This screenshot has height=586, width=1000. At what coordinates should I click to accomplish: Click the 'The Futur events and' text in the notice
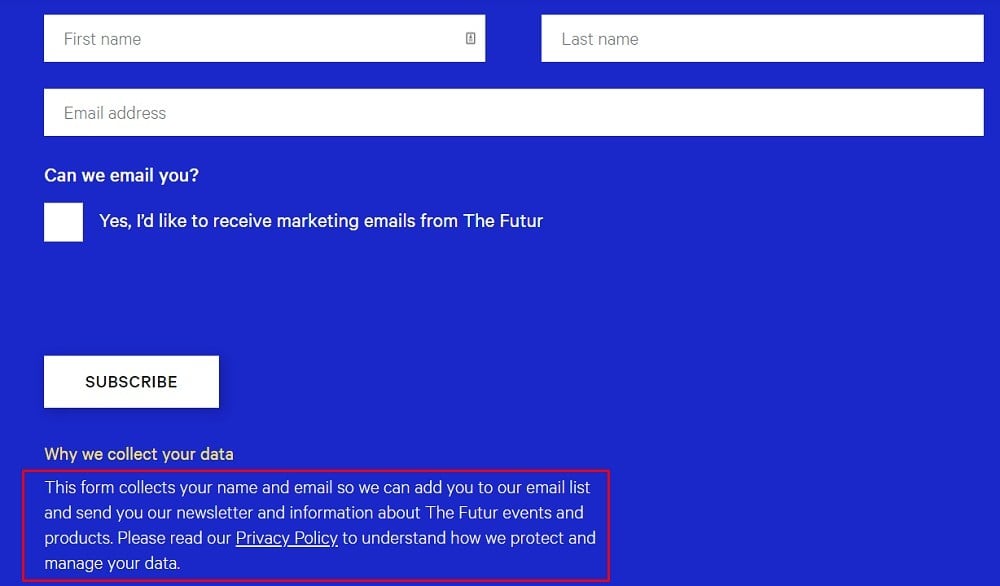pos(504,513)
